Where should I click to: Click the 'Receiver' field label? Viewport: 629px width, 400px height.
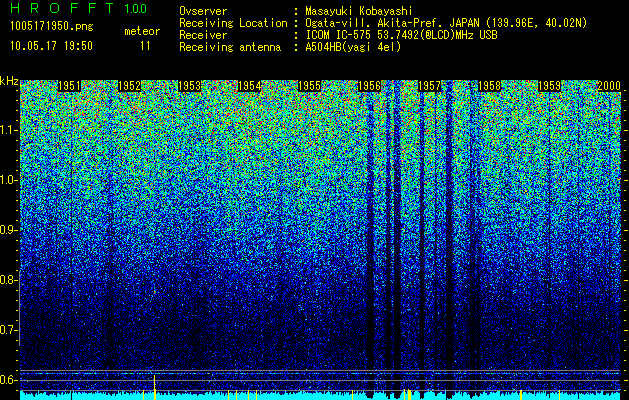coord(203,35)
